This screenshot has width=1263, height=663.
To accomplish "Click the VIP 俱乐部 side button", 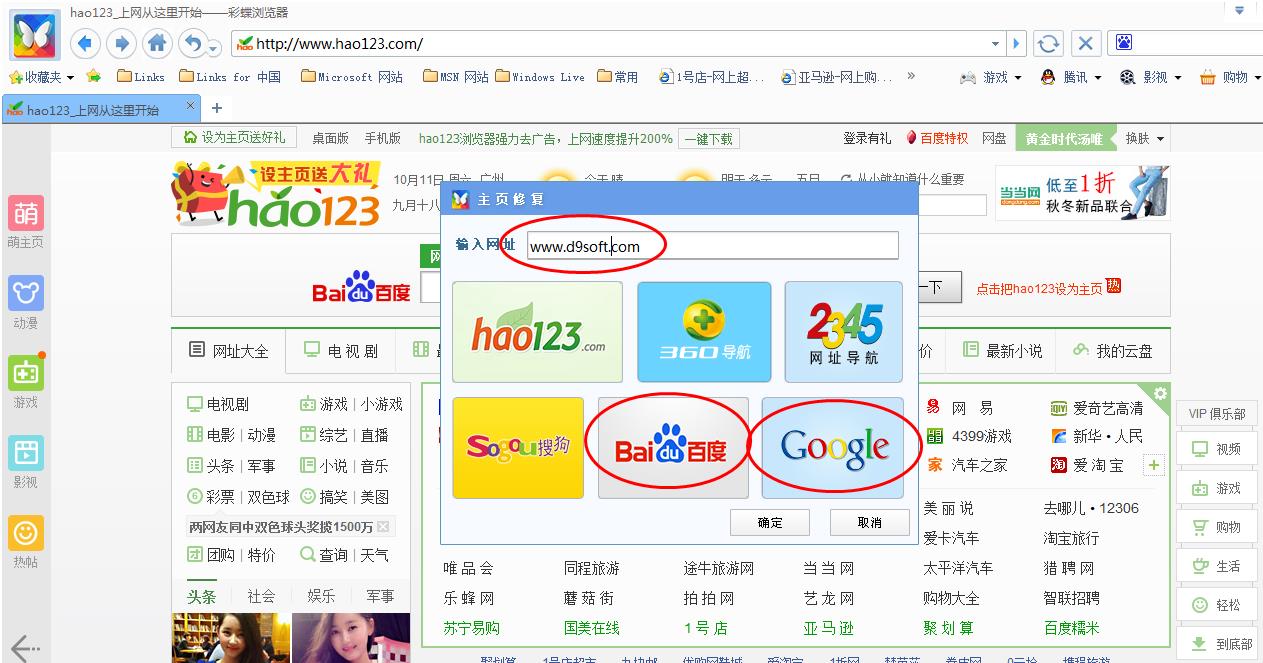I will coord(1217,414).
